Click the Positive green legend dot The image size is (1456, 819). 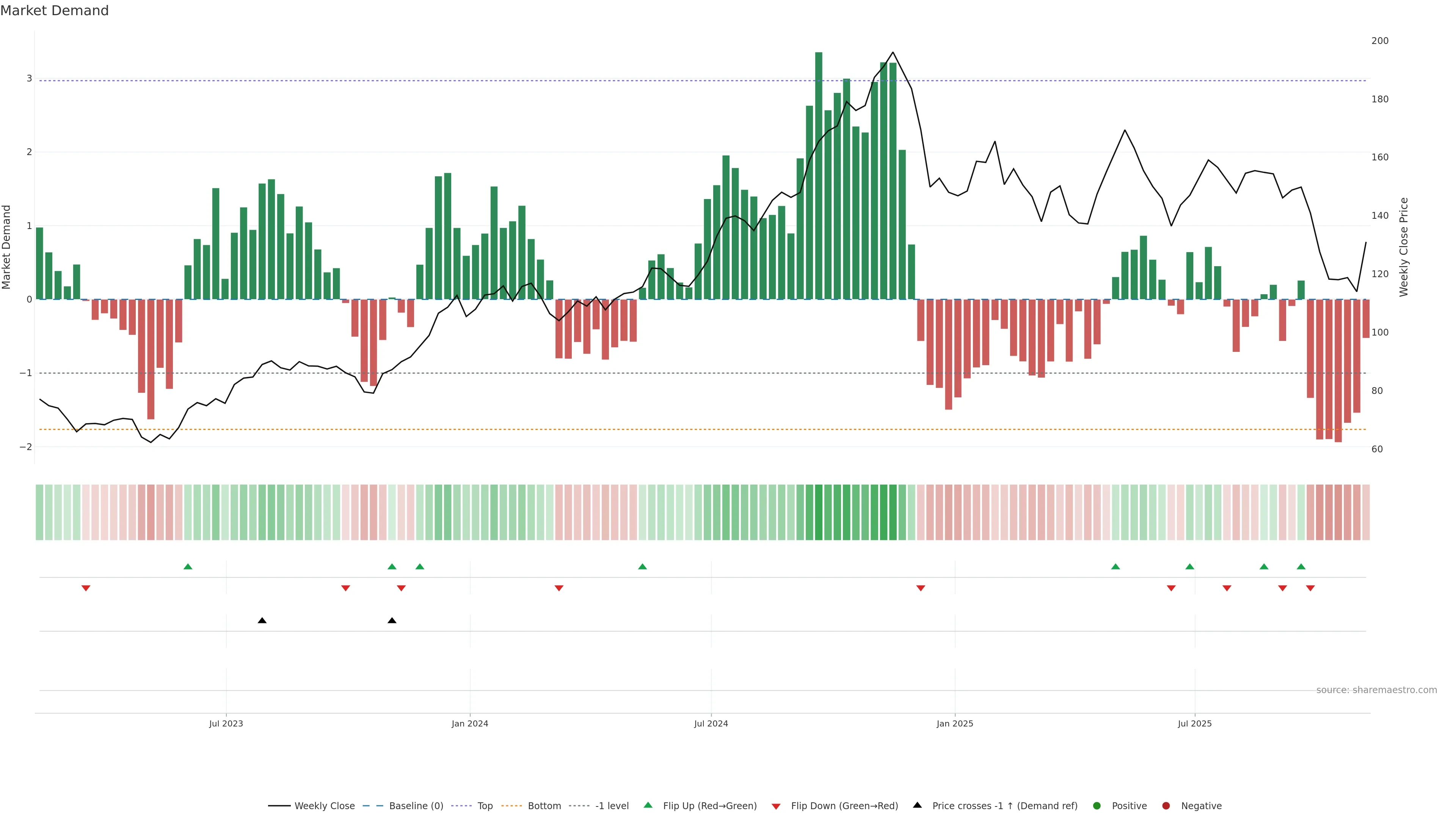tap(1097, 806)
